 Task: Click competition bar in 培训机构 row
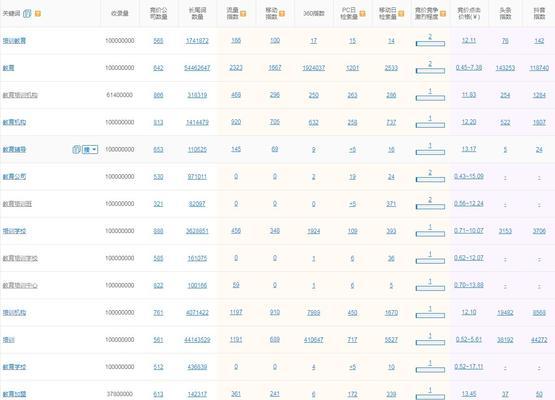[430, 315]
